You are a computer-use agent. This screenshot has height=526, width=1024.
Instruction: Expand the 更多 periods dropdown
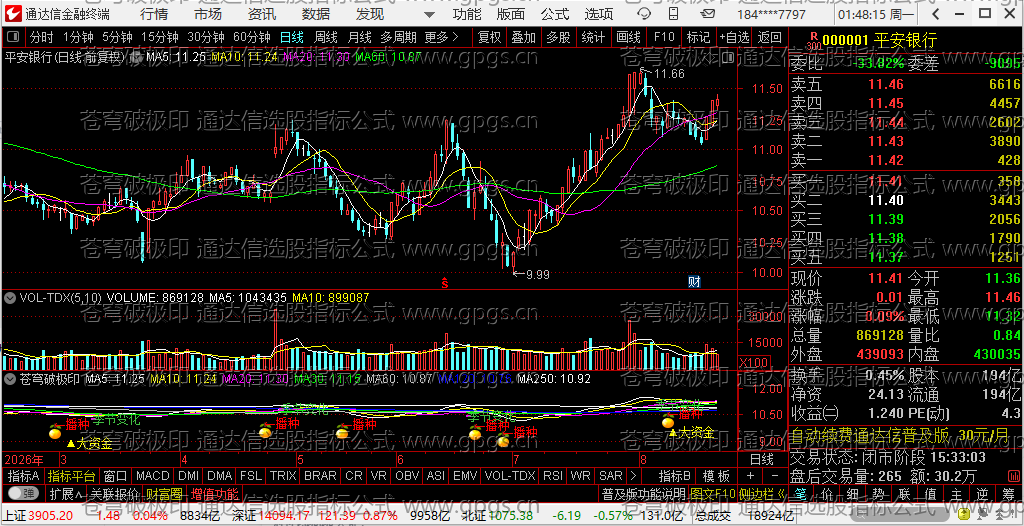(441, 37)
